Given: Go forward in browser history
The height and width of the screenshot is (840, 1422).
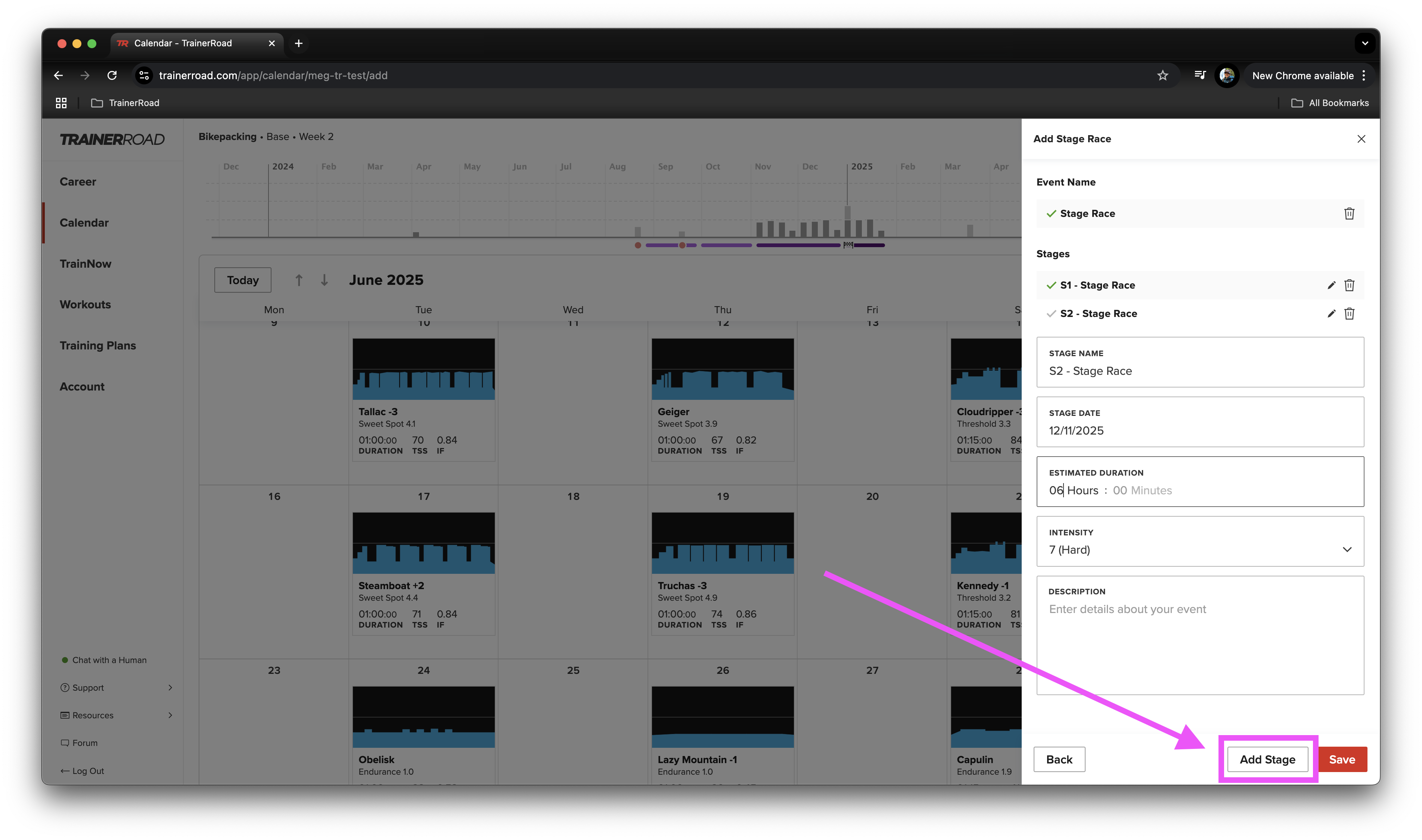Looking at the screenshot, I should point(85,75).
